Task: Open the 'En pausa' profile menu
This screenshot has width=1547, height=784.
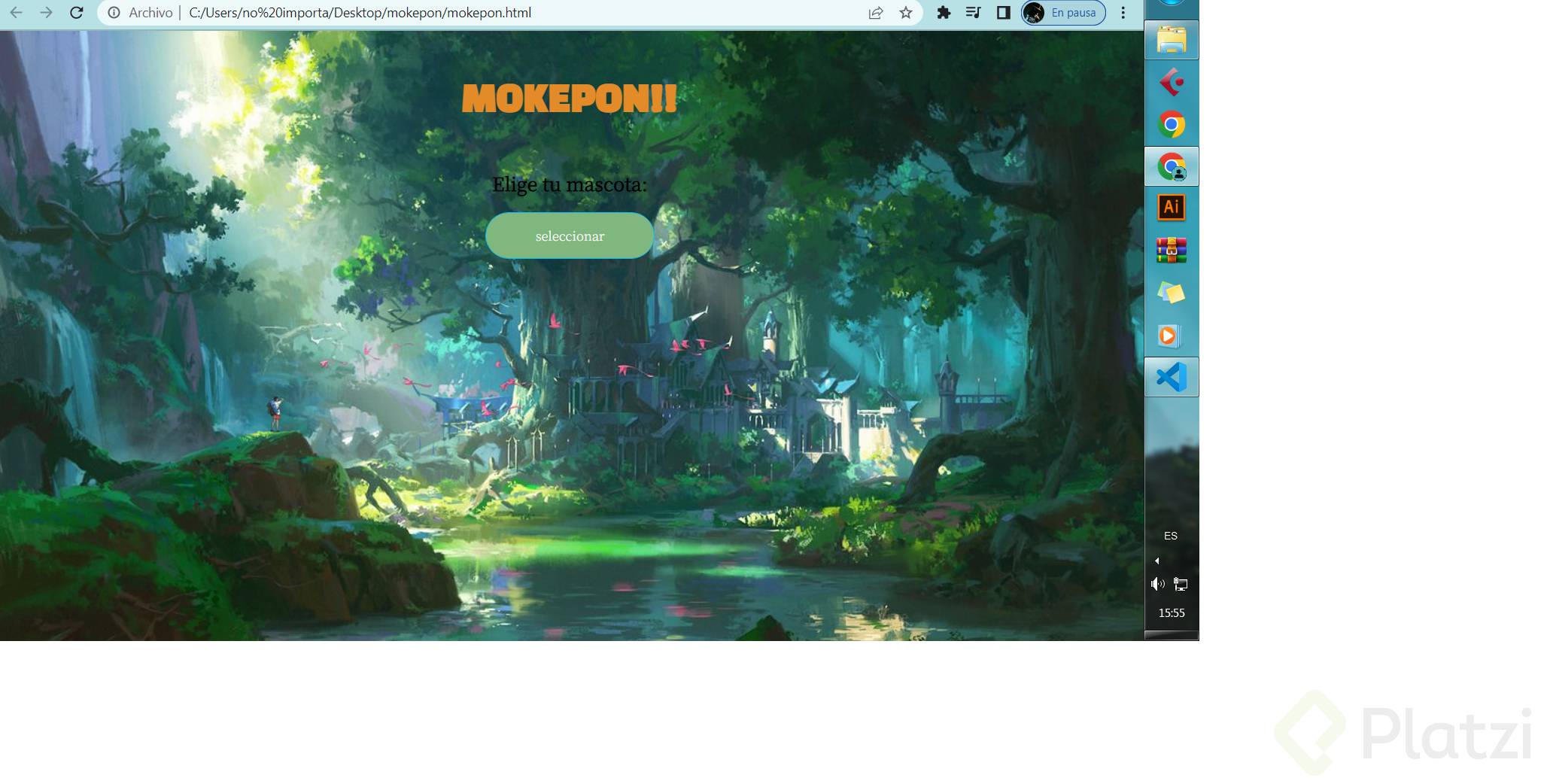Action: (1063, 13)
